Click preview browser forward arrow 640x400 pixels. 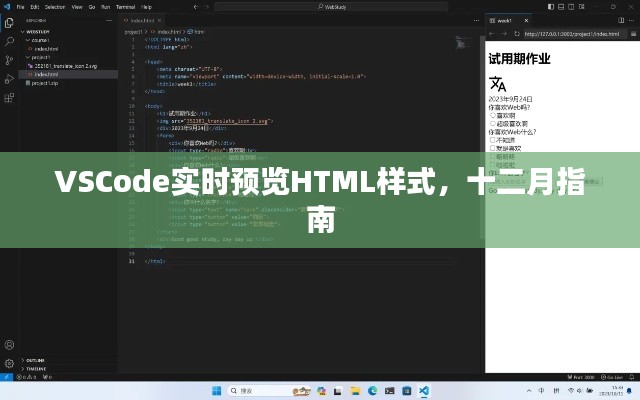504,34
